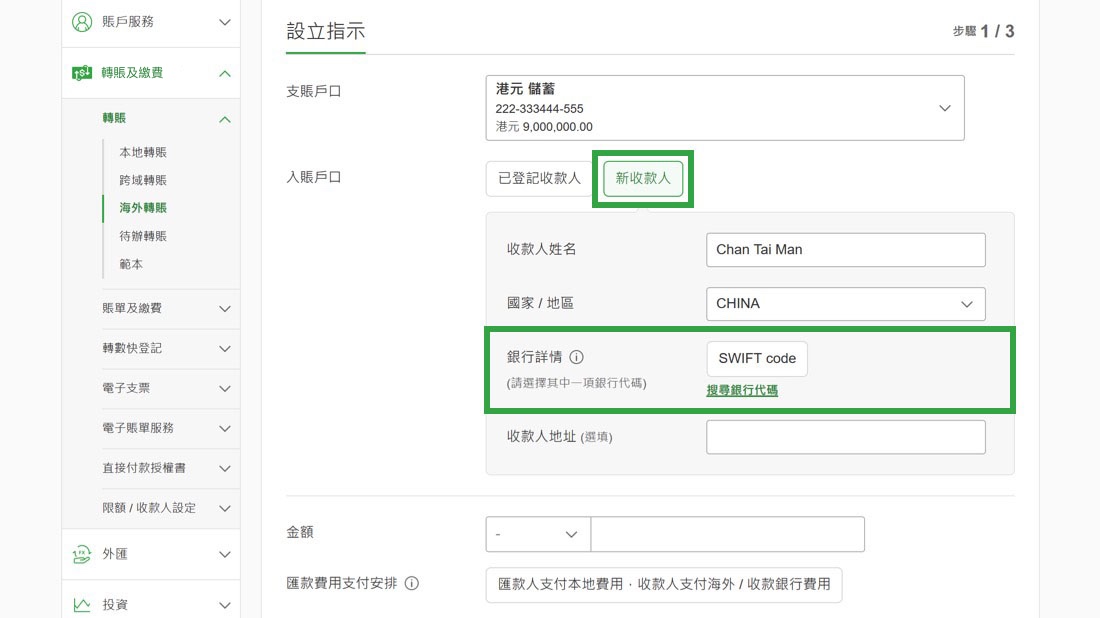Image resolution: width=1100 pixels, height=618 pixels.
Task: Click info icon beside 銀行詳情
Action: click(577, 357)
